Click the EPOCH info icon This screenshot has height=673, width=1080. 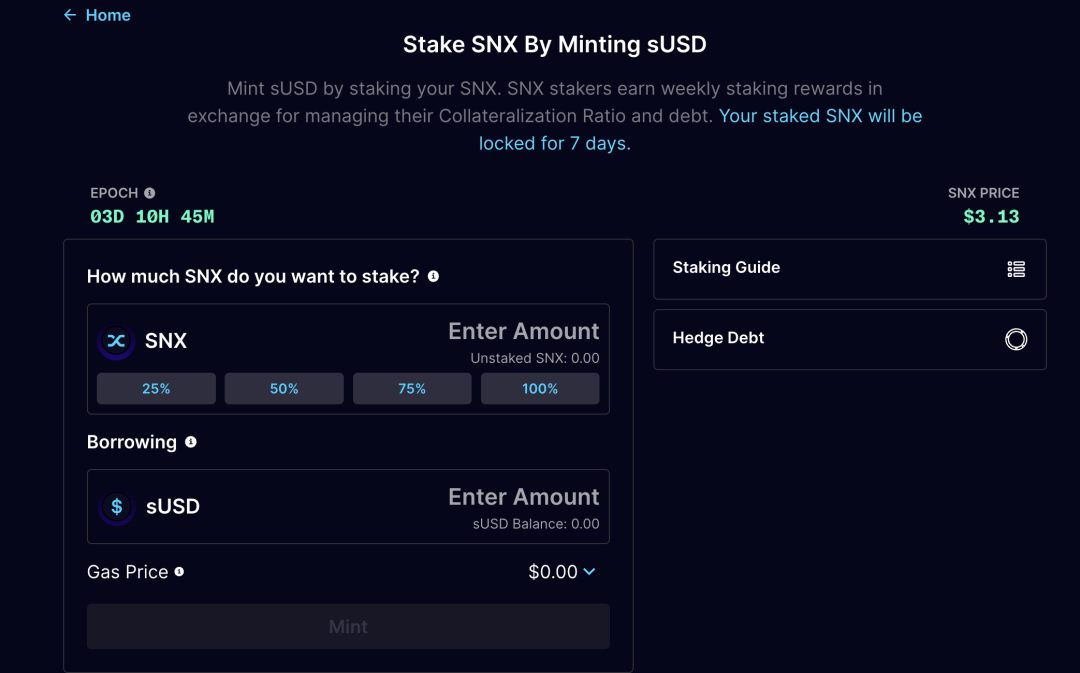[149, 193]
